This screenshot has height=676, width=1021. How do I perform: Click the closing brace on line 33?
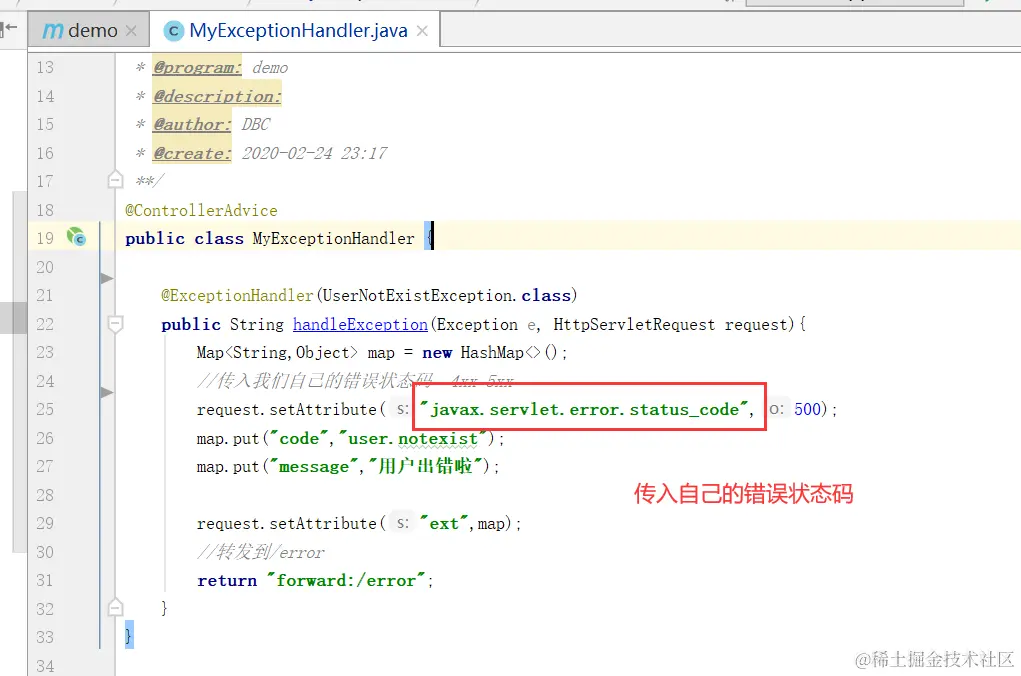129,634
